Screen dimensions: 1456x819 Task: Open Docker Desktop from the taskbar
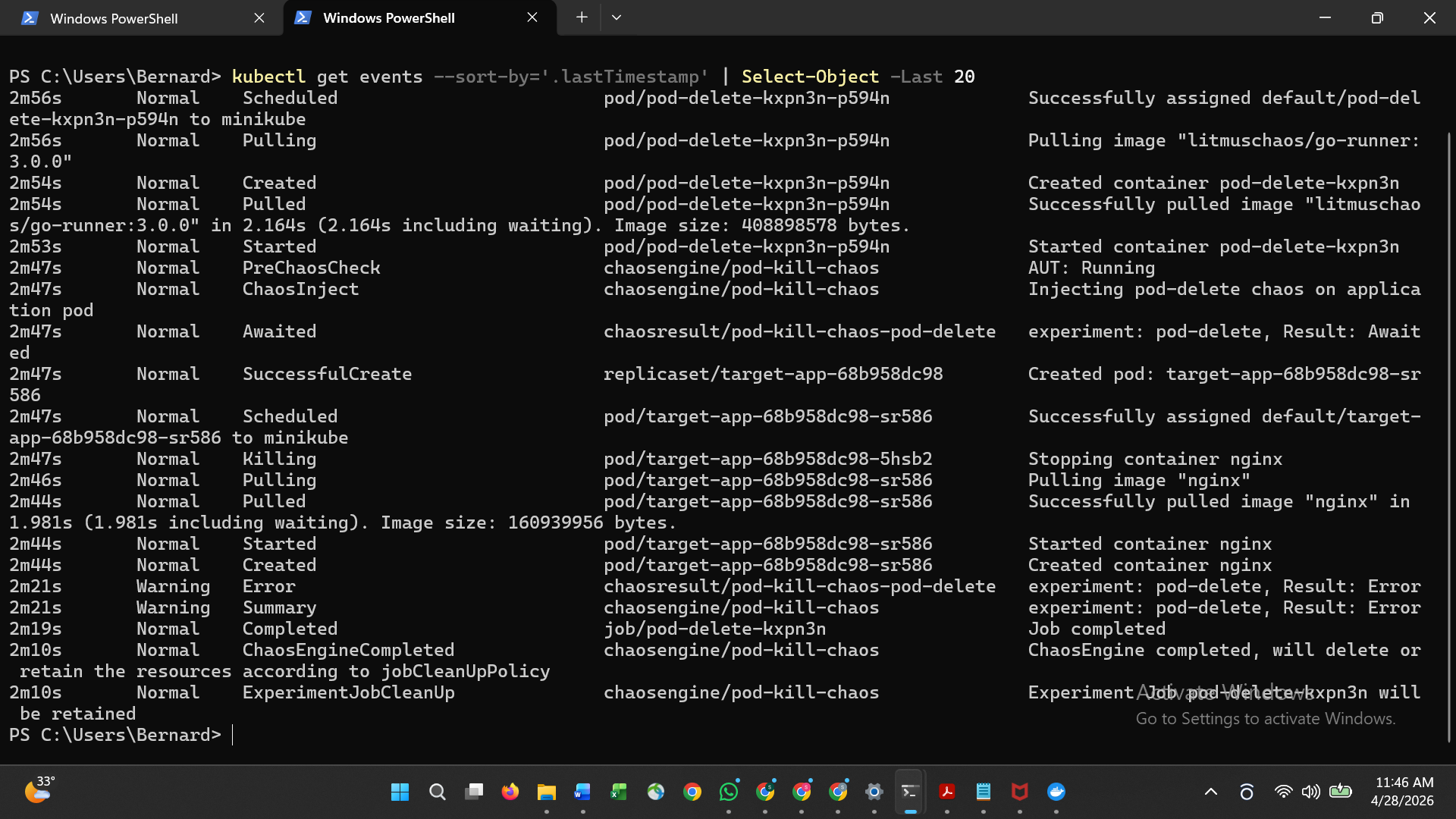pyautogui.click(x=1056, y=792)
